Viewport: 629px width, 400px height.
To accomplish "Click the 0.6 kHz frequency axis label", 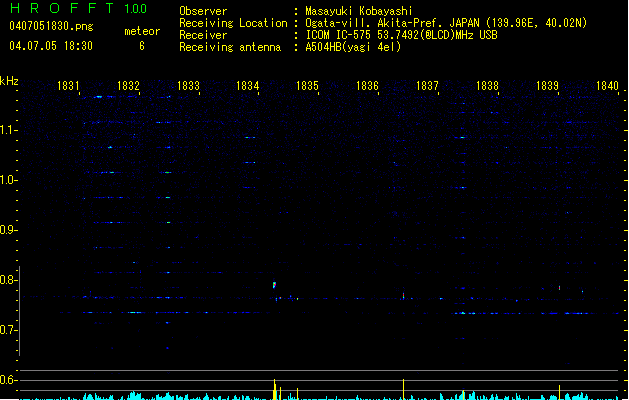I will (8, 380).
